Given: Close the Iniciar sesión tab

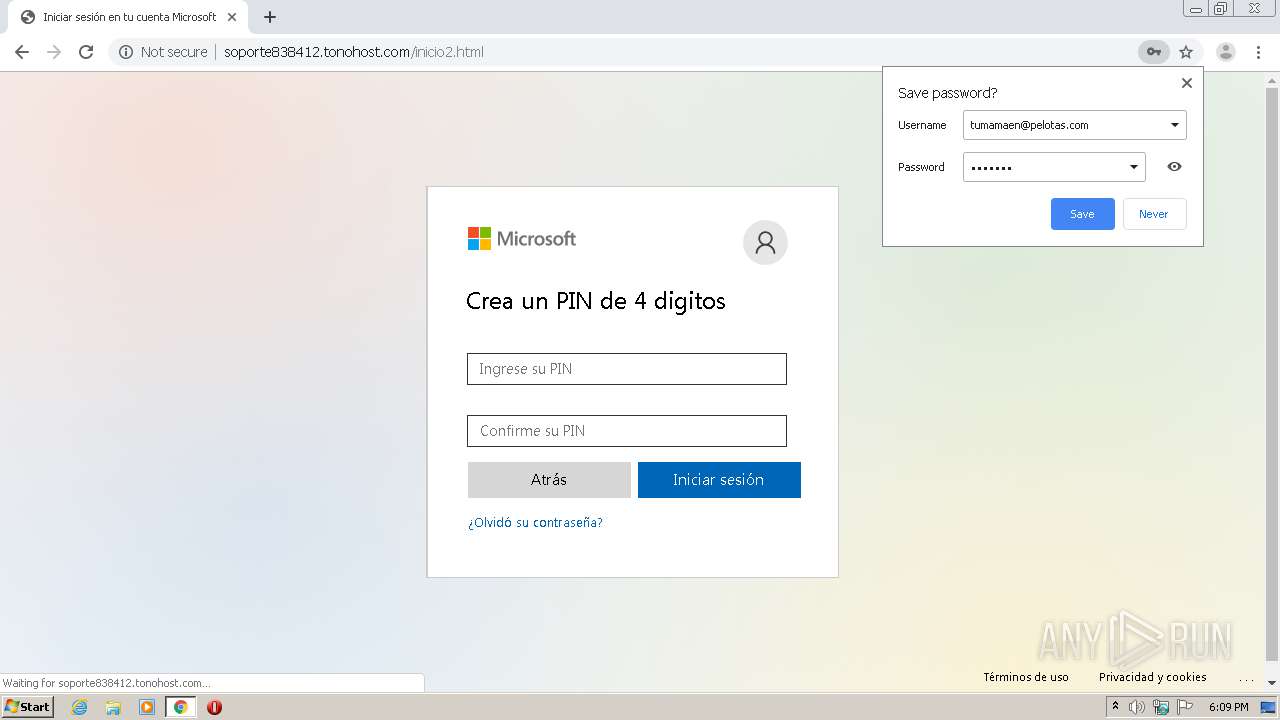Looking at the screenshot, I should [232, 17].
